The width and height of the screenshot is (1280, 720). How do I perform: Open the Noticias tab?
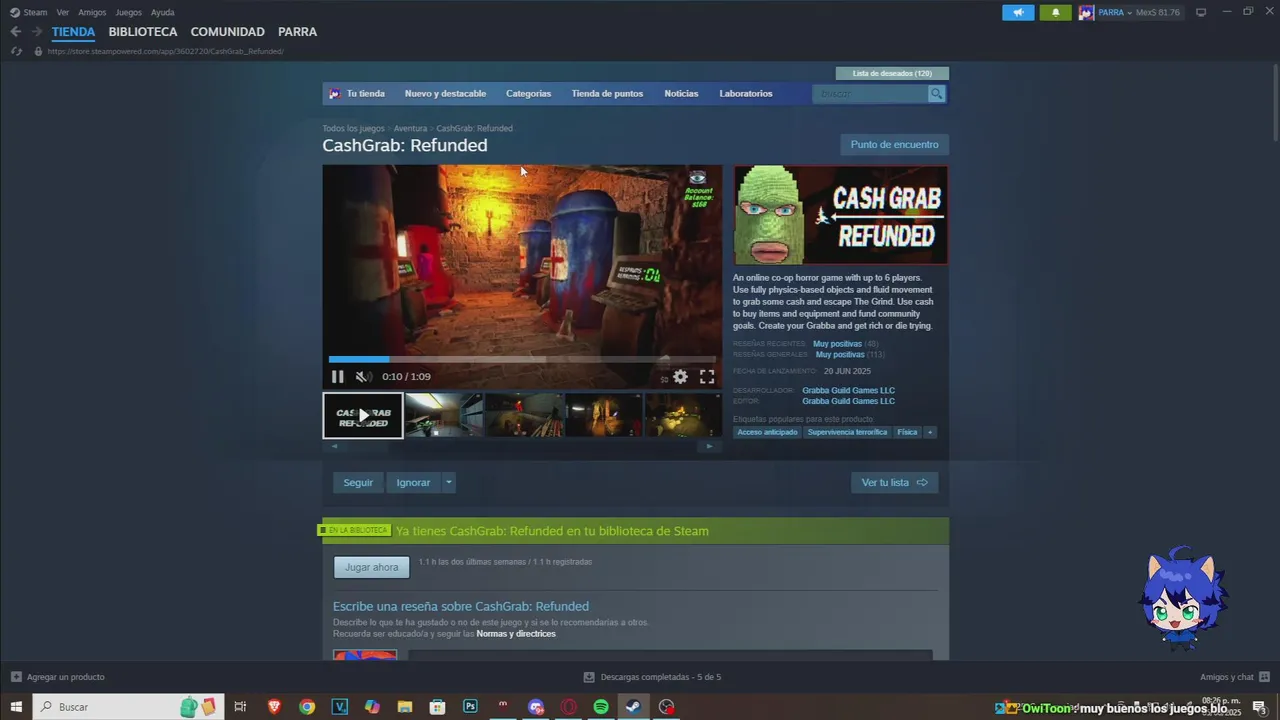(681, 94)
